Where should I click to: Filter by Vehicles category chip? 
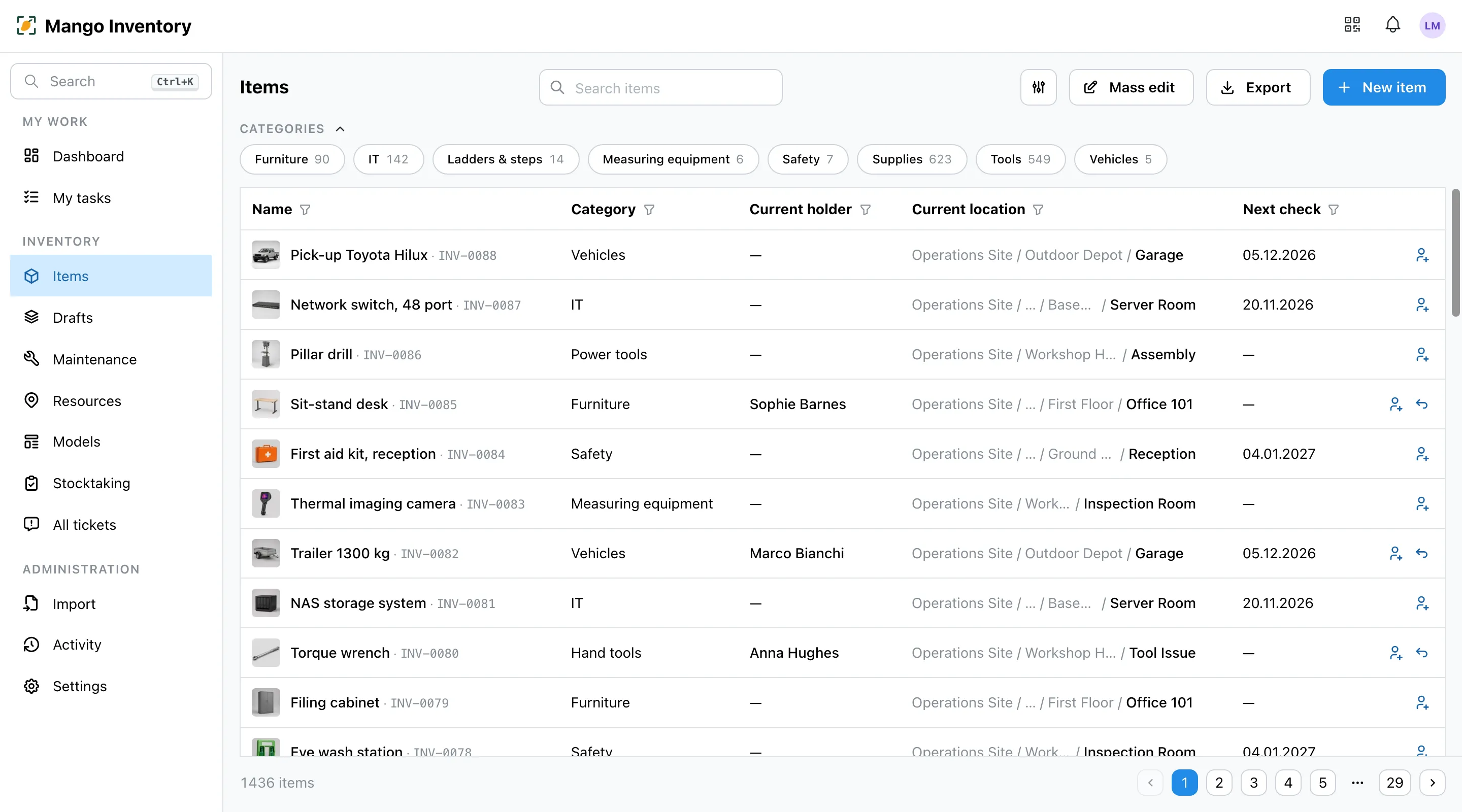pyautogui.click(x=1120, y=159)
